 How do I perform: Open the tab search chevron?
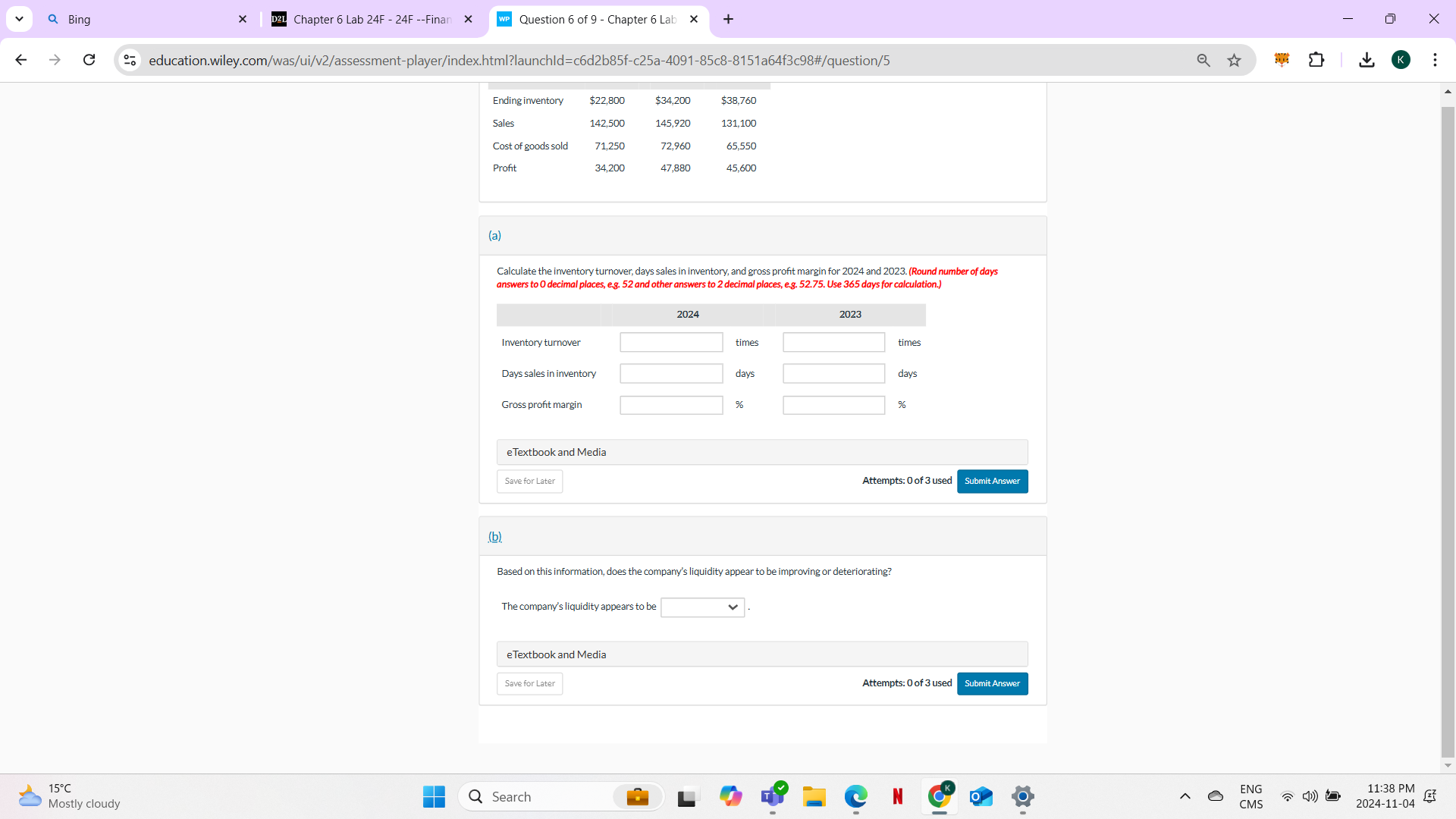coord(19,19)
